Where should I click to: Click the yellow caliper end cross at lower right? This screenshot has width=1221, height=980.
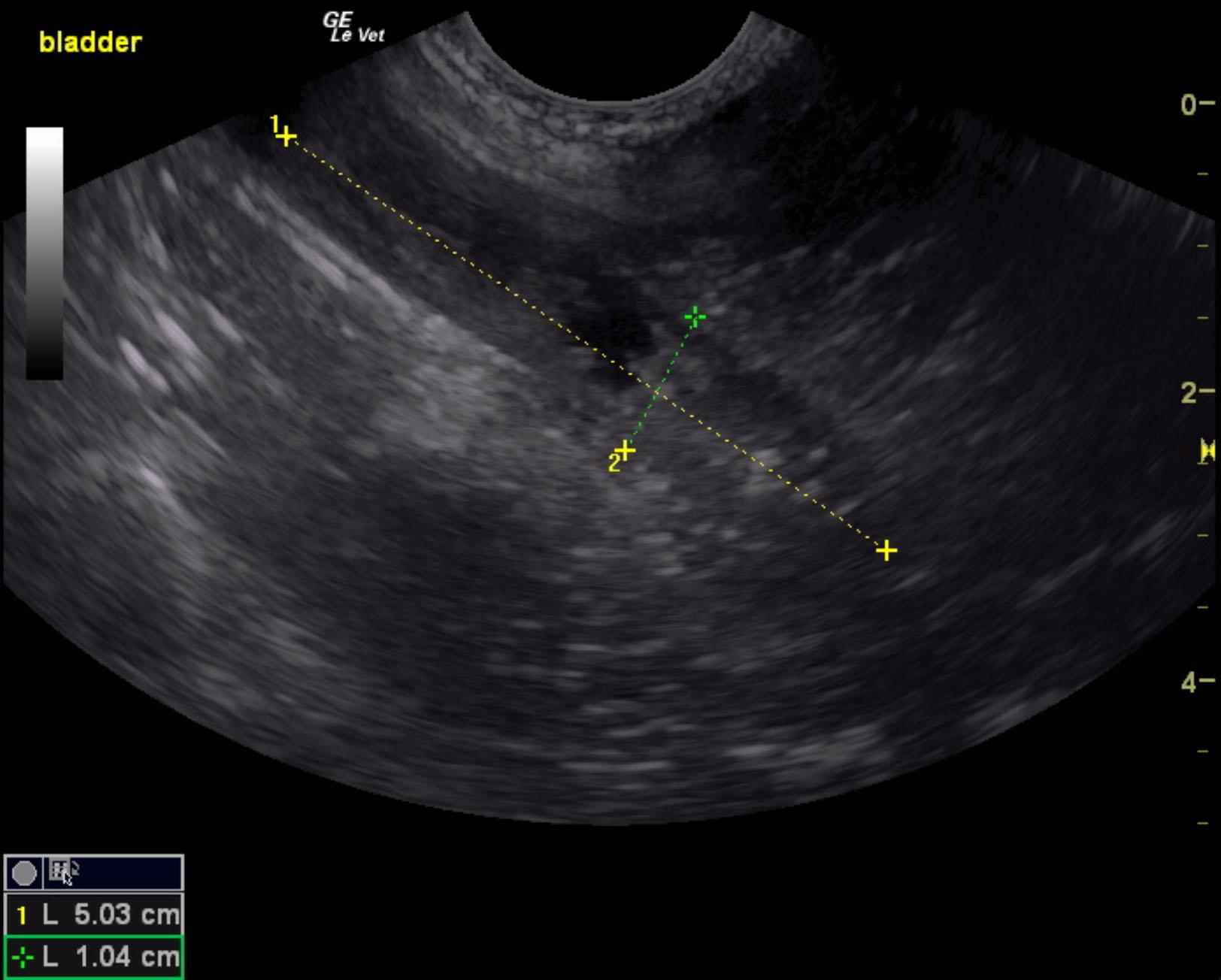[886, 551]
